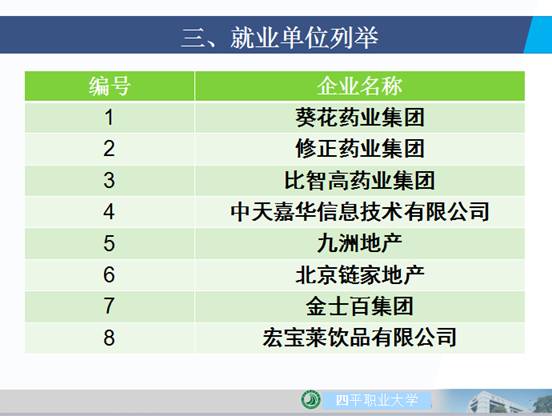The height and width of the screenshot is (416, 552).
Task: Select the 宏宝莱饮品有限公司 cell
Action: click(x=359, y=338)
